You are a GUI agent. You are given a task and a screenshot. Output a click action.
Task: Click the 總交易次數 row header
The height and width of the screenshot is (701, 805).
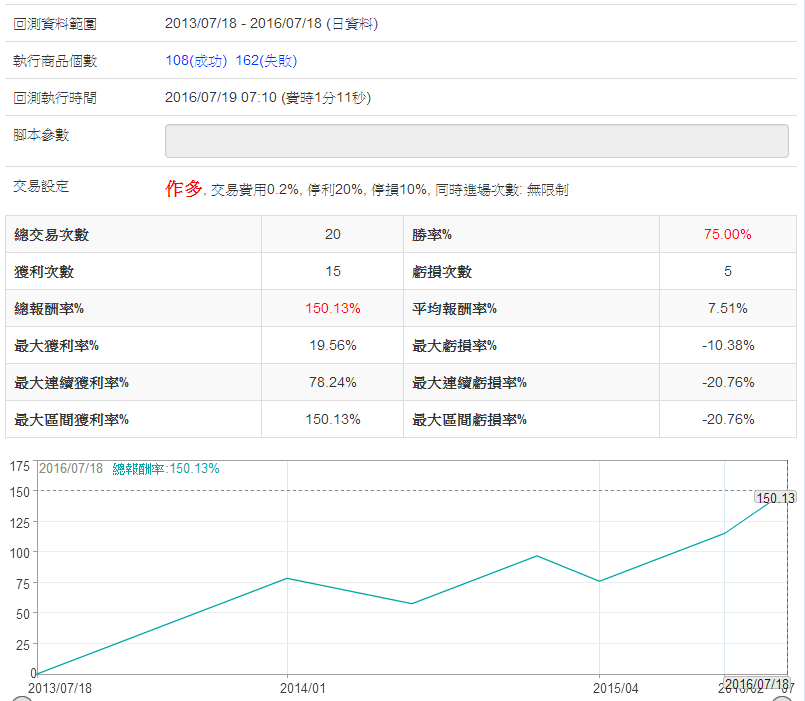52,235
